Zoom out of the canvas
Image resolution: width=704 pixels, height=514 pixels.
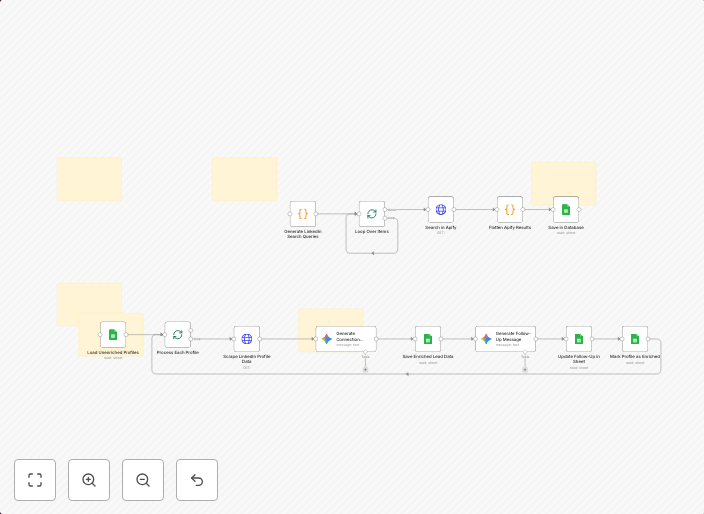[x=143, y=480]
